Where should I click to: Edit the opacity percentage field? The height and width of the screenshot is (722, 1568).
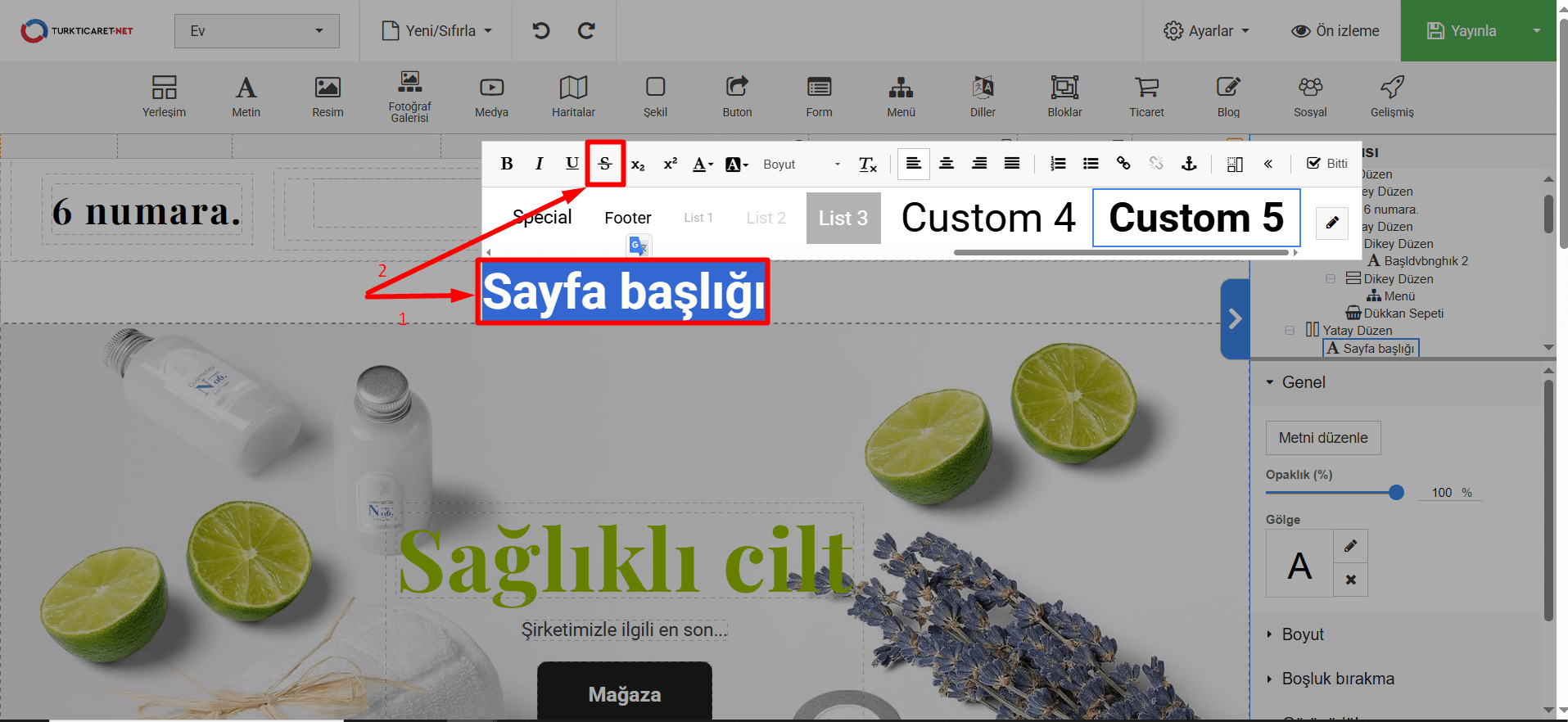tap(1442, 493)
